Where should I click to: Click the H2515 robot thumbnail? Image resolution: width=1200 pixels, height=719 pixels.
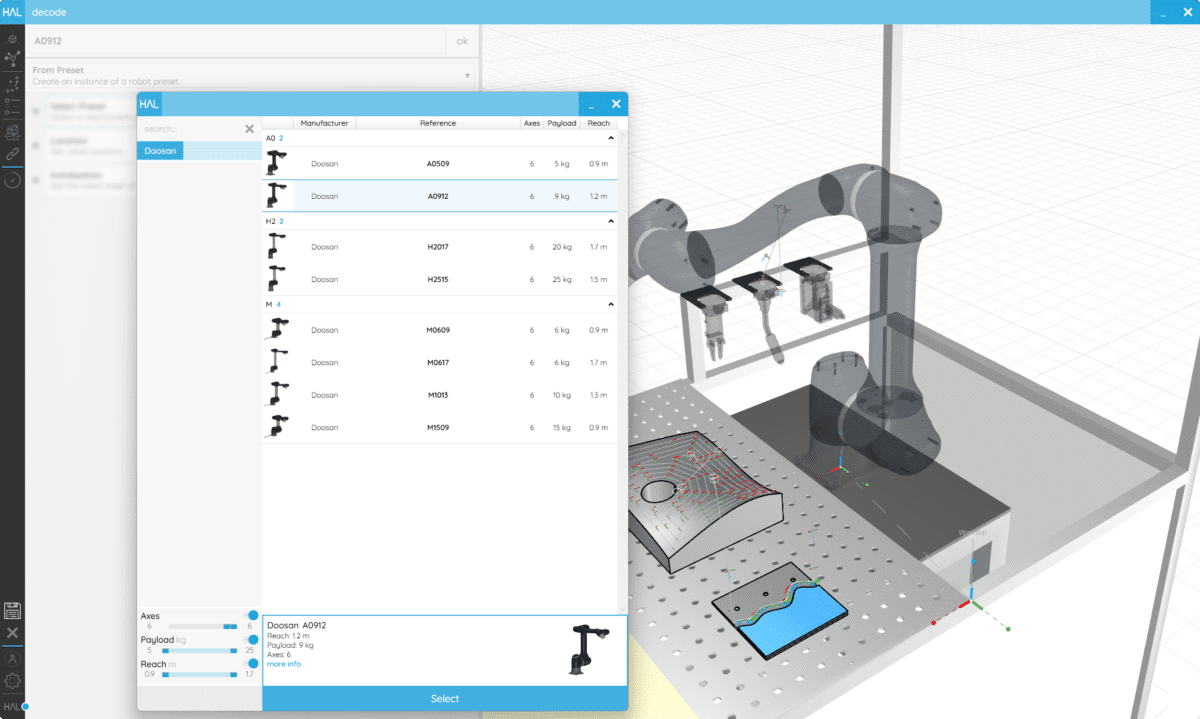[277, 279]
